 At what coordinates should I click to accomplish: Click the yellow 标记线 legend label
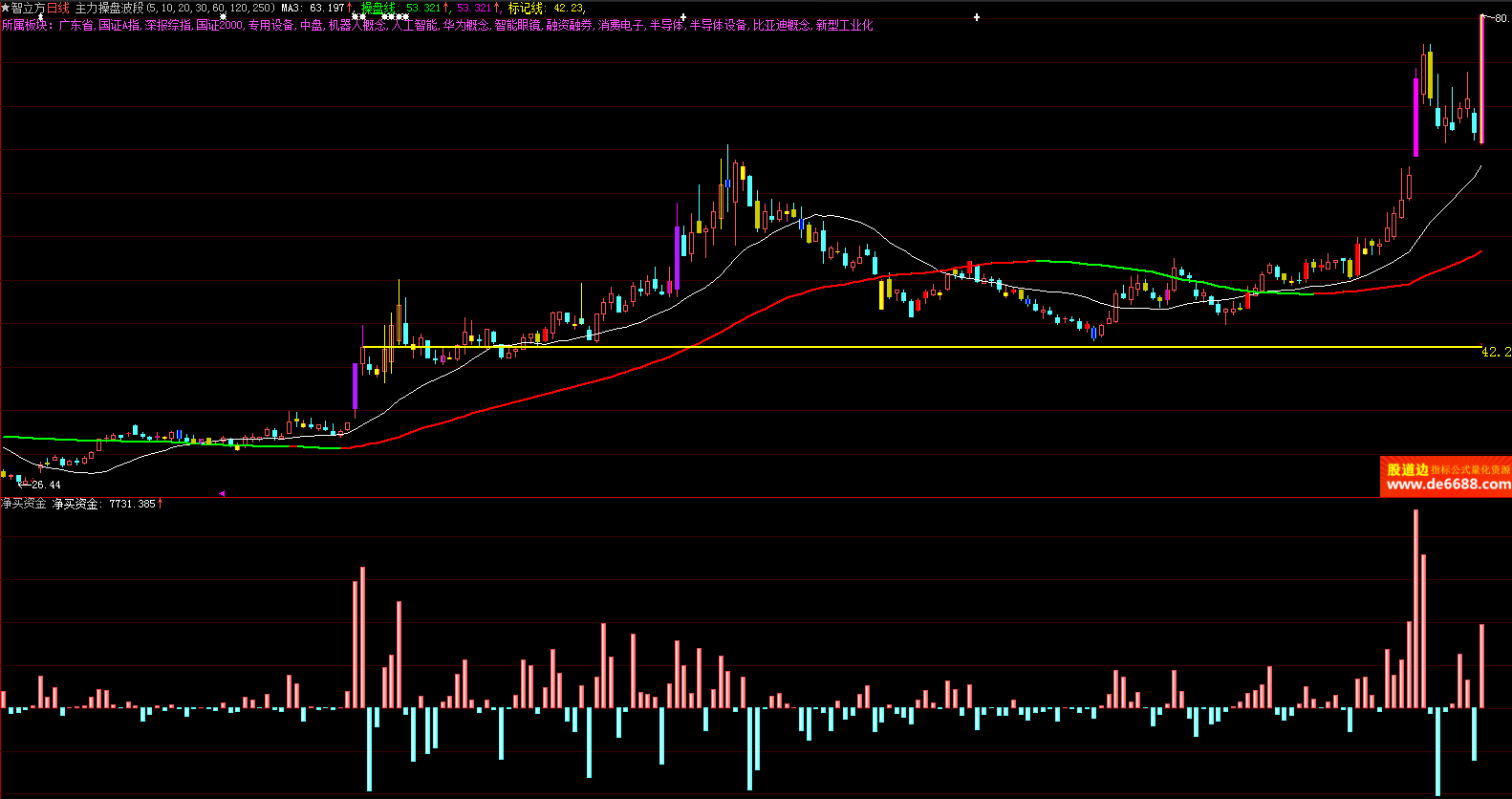525,8
